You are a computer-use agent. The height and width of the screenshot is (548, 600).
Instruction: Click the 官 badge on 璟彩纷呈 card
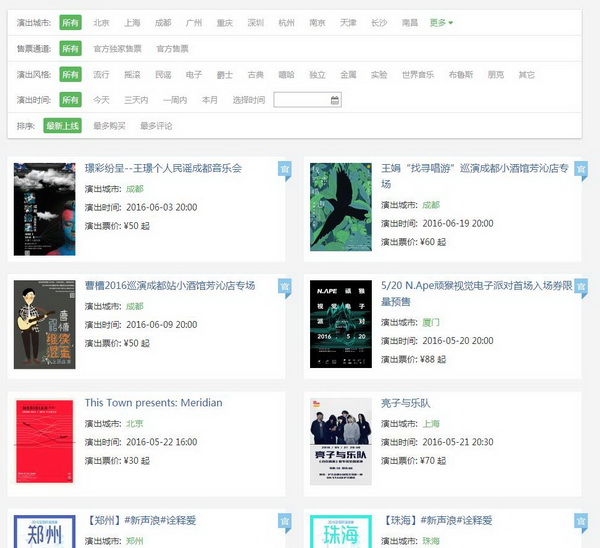pyautogui.click(x=285, y=170)
